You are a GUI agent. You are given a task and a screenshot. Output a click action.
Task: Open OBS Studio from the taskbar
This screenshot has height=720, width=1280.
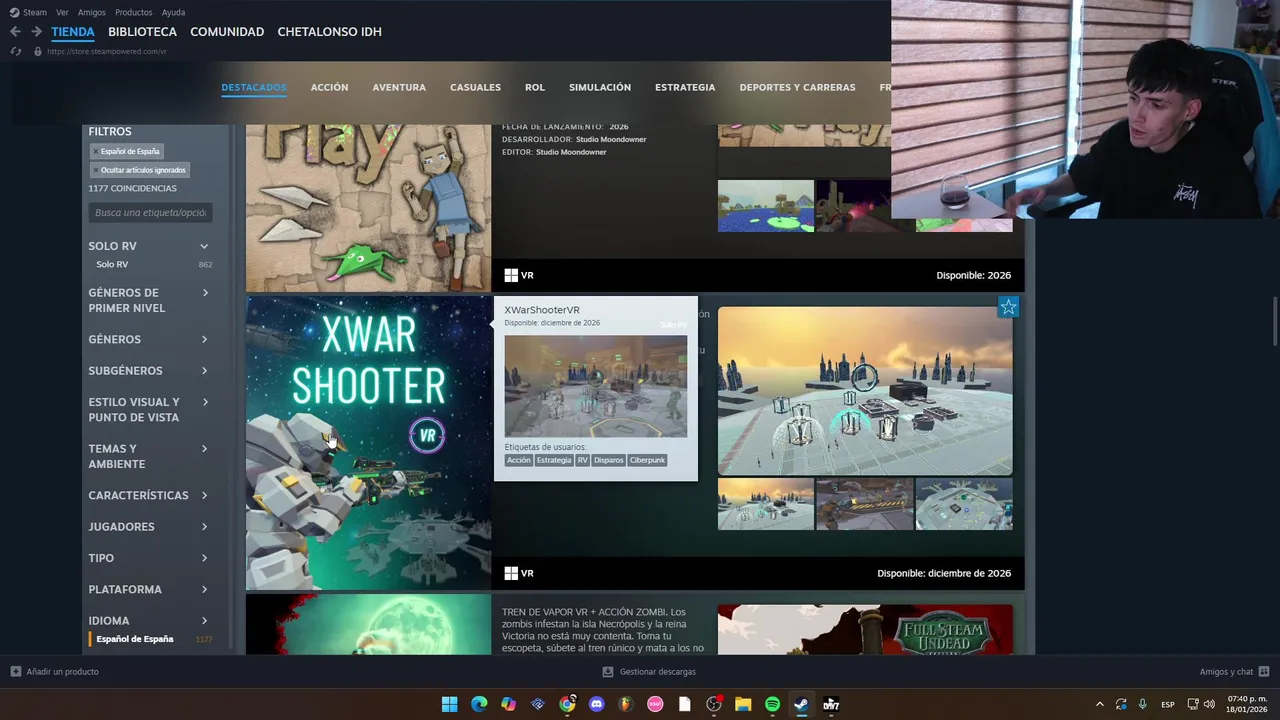[713, 704]
